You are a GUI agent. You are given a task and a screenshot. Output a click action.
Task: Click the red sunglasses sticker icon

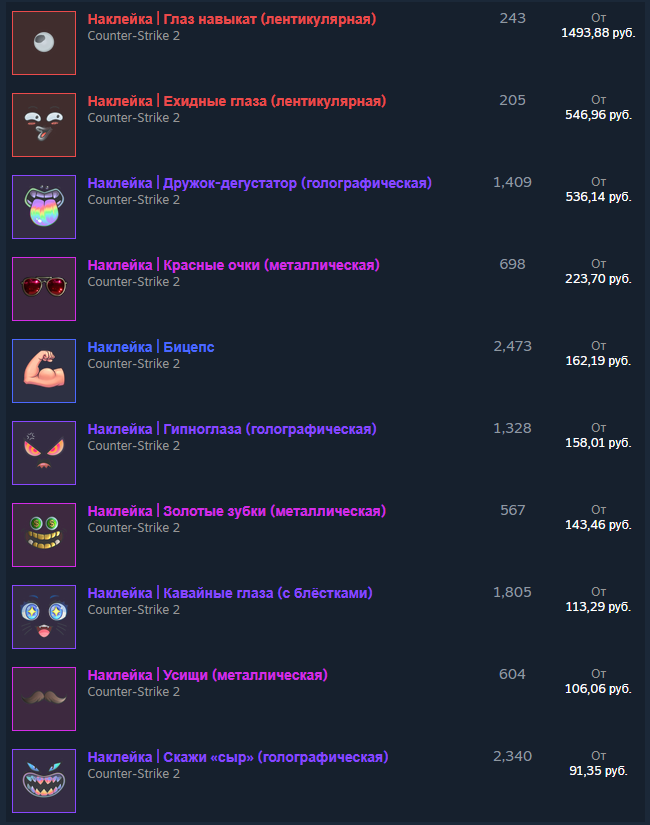coord(44,289)
